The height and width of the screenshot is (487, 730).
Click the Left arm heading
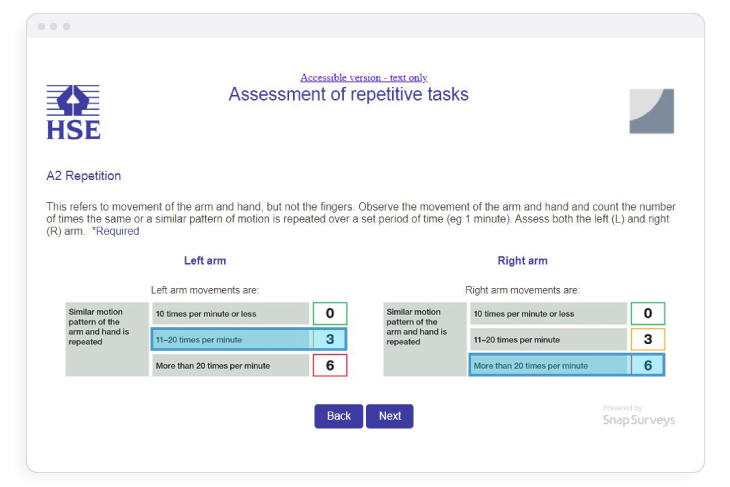click(x=205, y=261)
